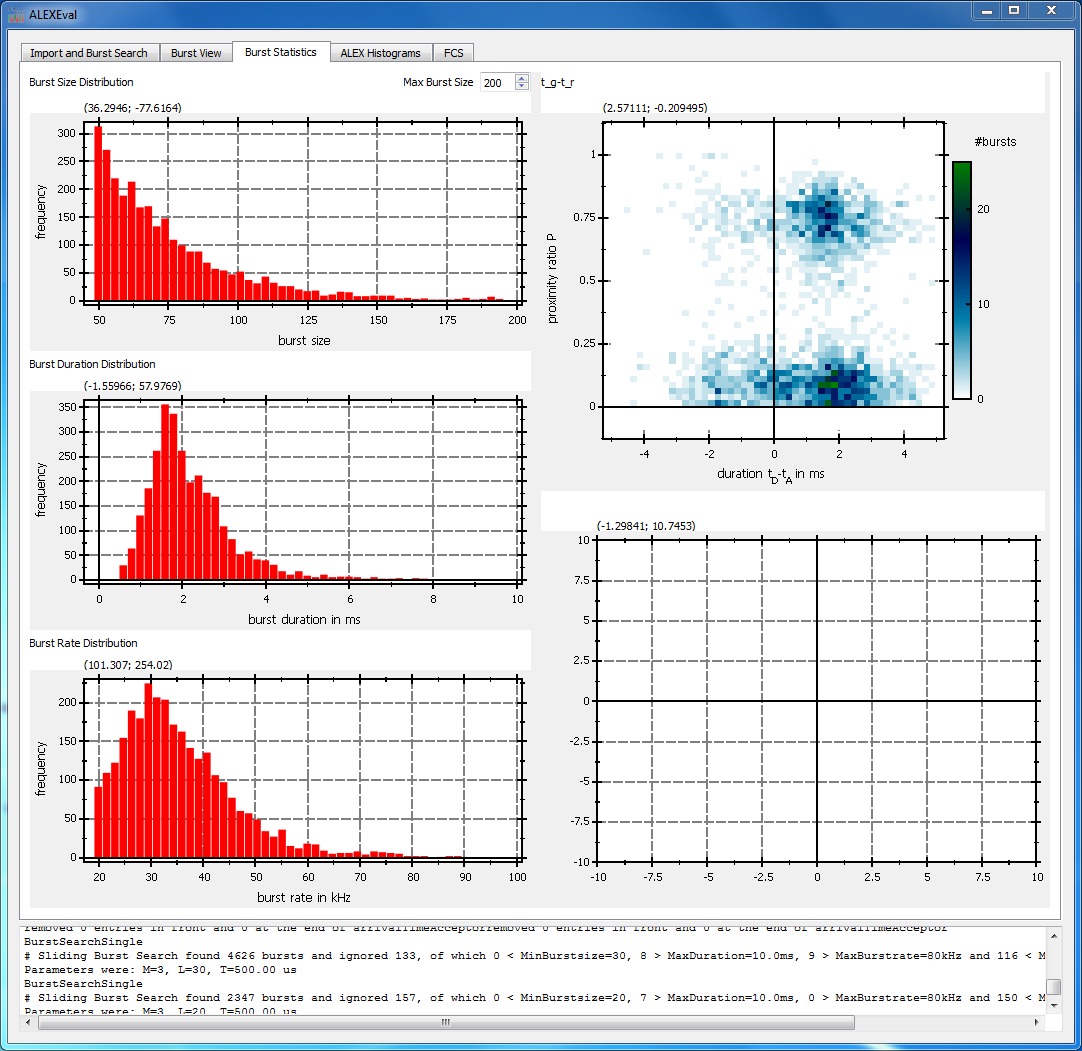Click inside the burst rate histogram plot

point(304,769)
